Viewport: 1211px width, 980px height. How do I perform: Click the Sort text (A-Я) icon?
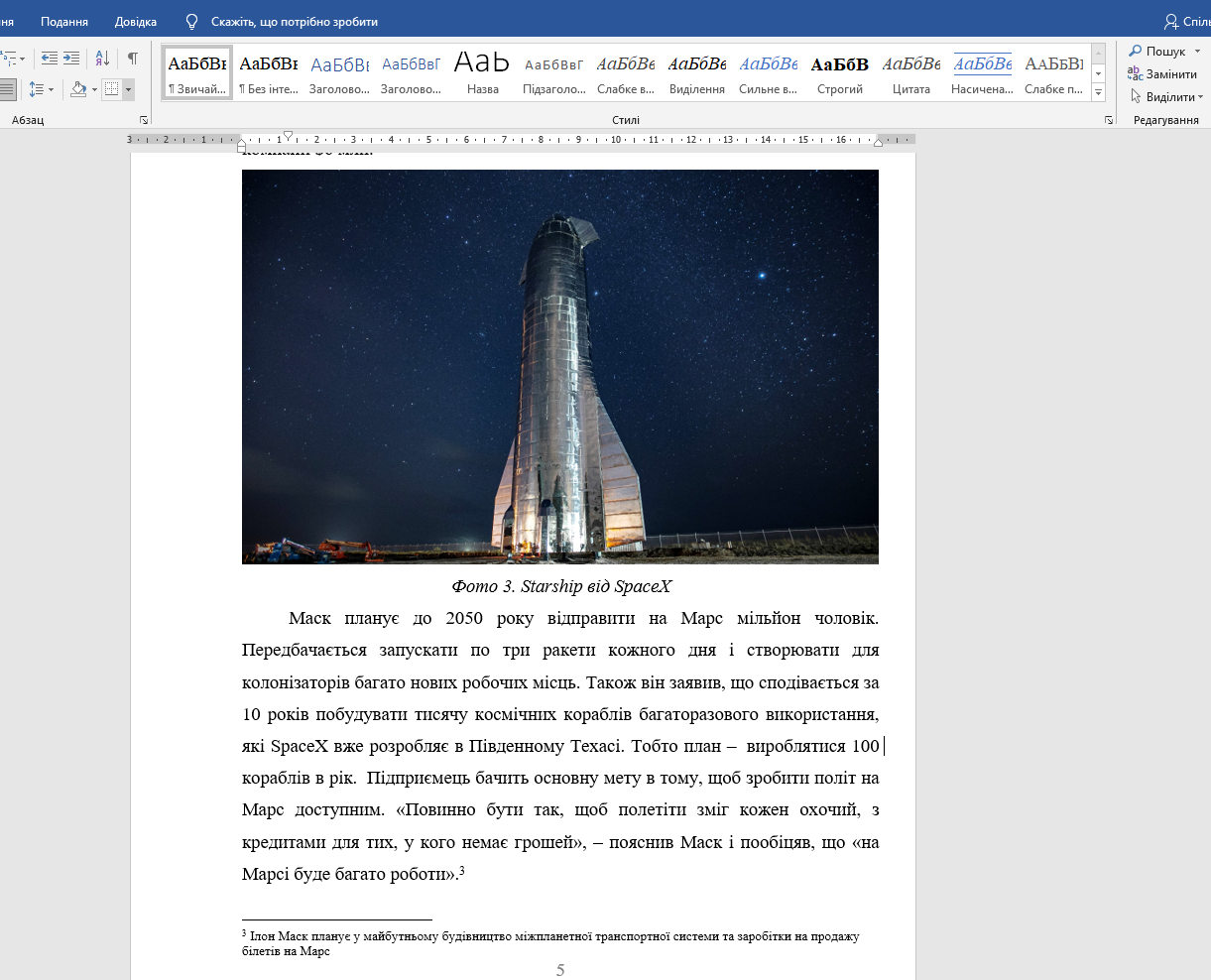102,59
